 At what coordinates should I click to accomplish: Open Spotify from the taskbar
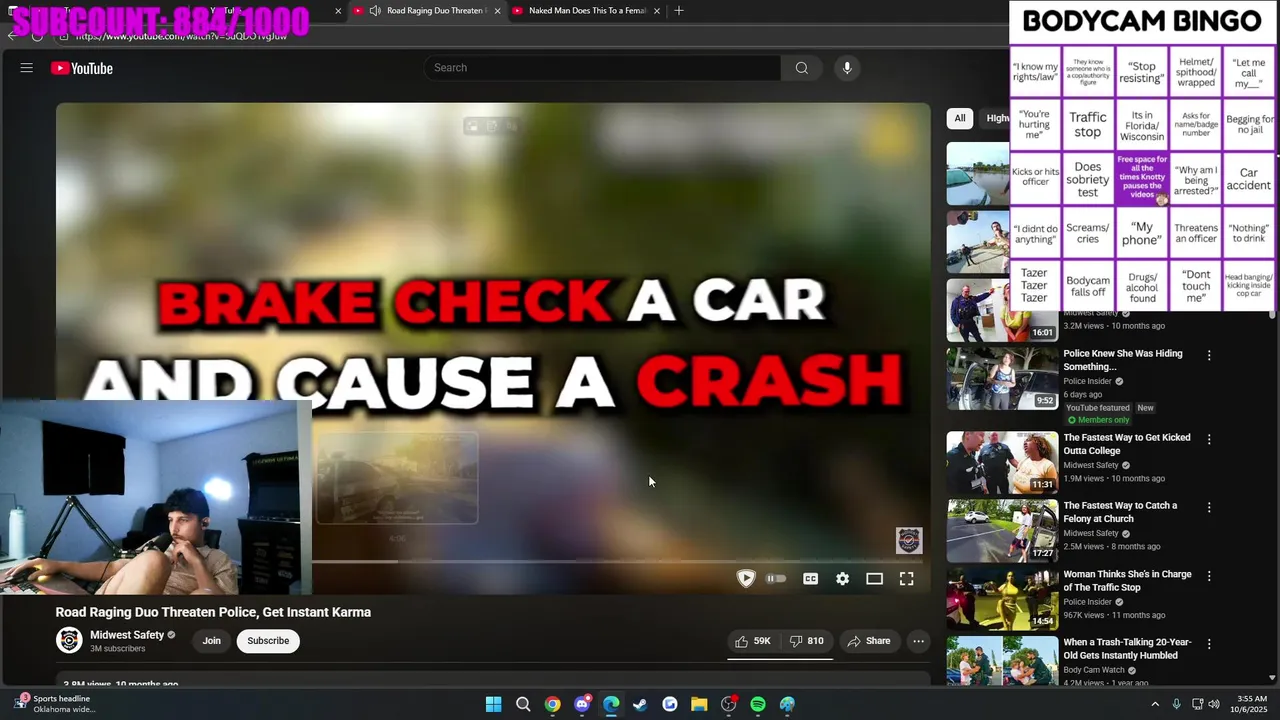758,704
